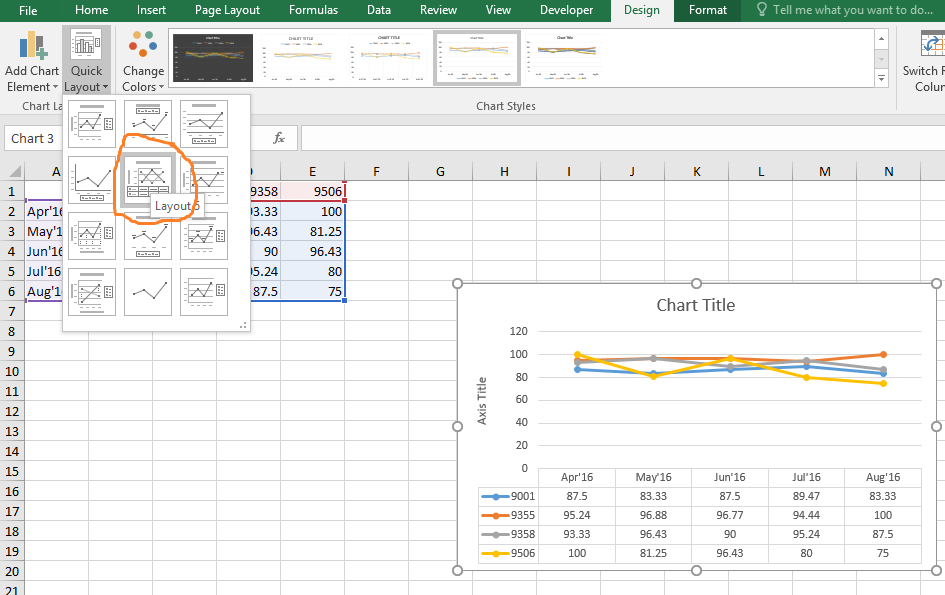Select column N header
Screen dimensions: 945x595
[x=889, y=172]
